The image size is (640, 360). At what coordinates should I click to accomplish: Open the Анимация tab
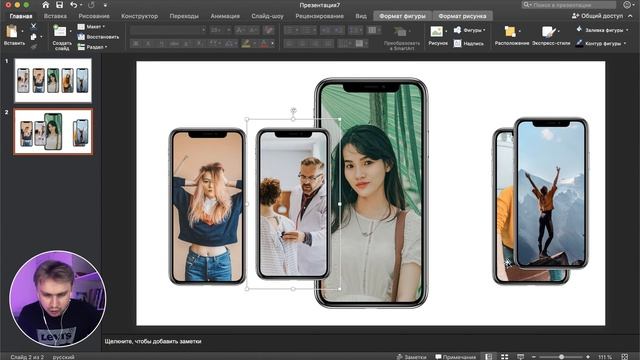[x=225, y=16]
